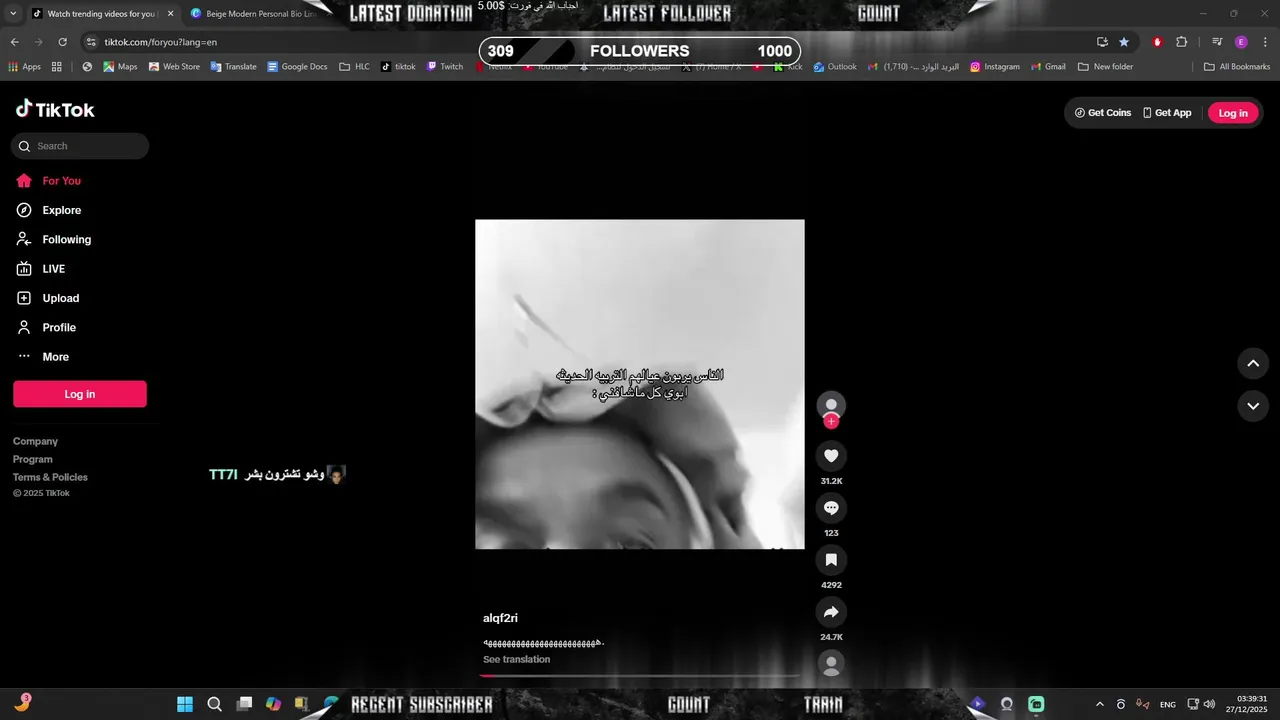The height and width of the screenshot is (720, 1280).
Task: Share the video with the arrow icon
Action: coord(831,612)
